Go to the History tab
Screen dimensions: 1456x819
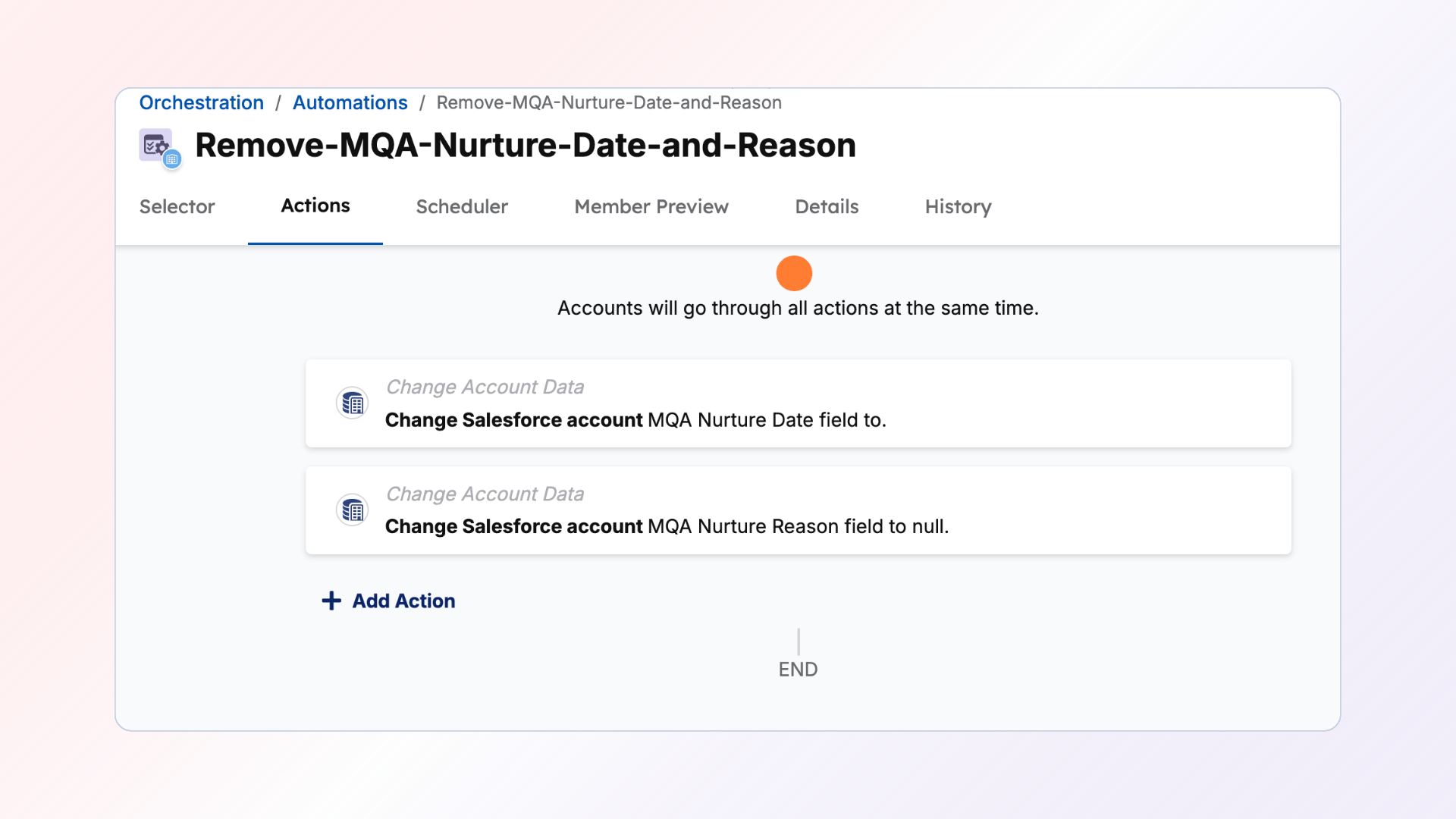[958, 206]
